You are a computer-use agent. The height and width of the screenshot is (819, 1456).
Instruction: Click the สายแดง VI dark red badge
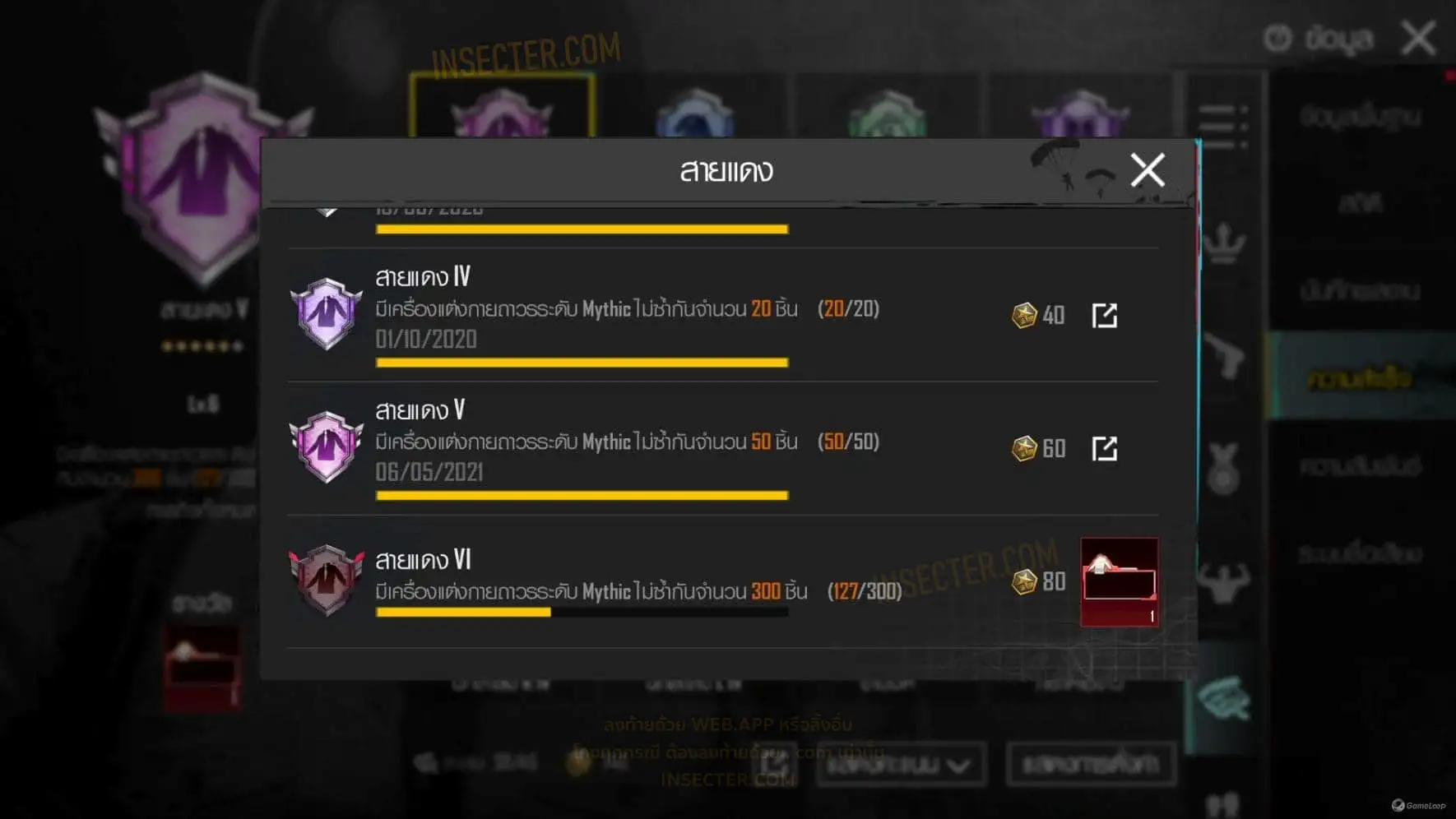tap(327, 581)
